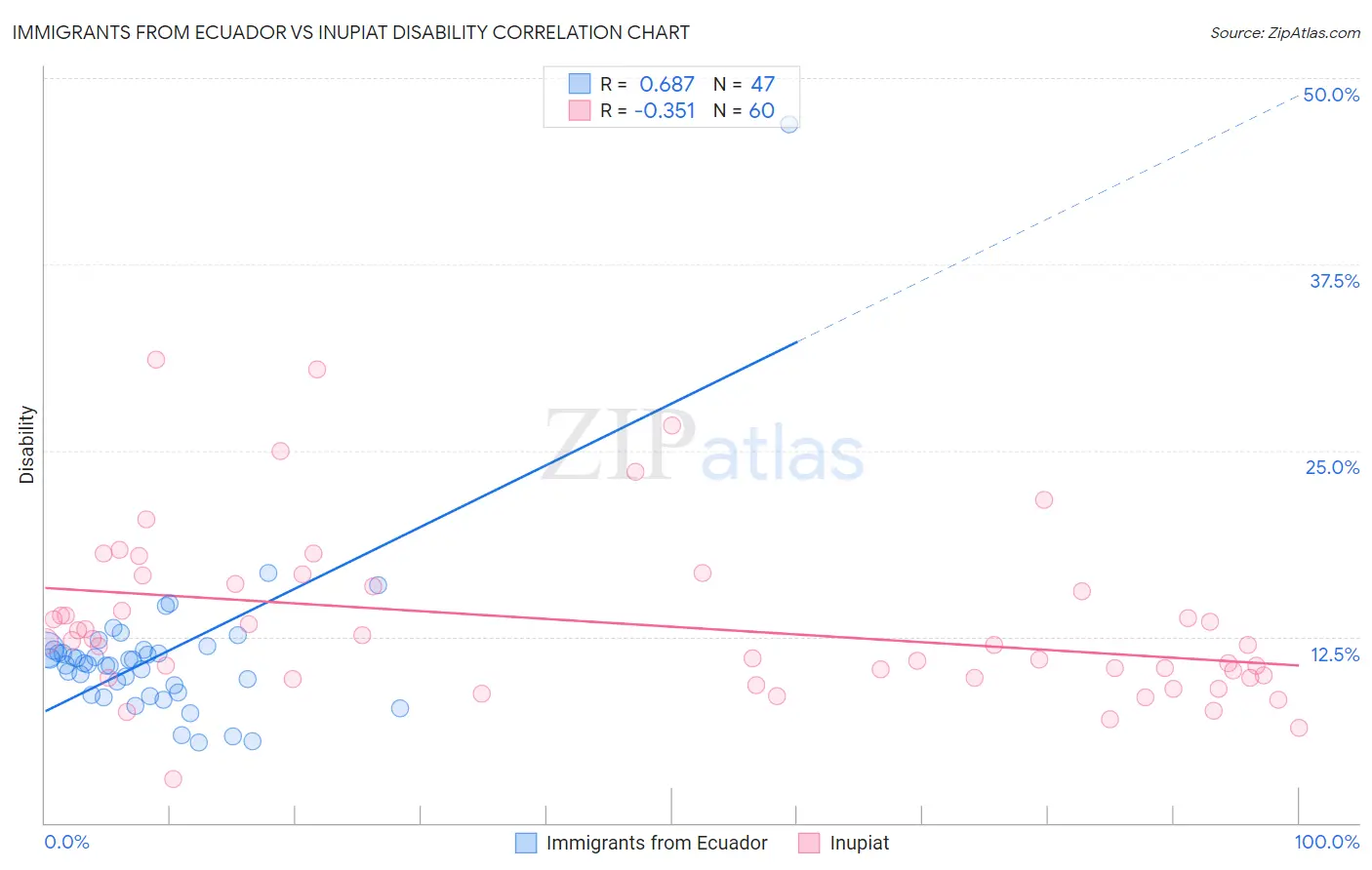Select the Disability y-axis label
The width and height of the screenshot is (1372, 870).
tap(27, 445)
